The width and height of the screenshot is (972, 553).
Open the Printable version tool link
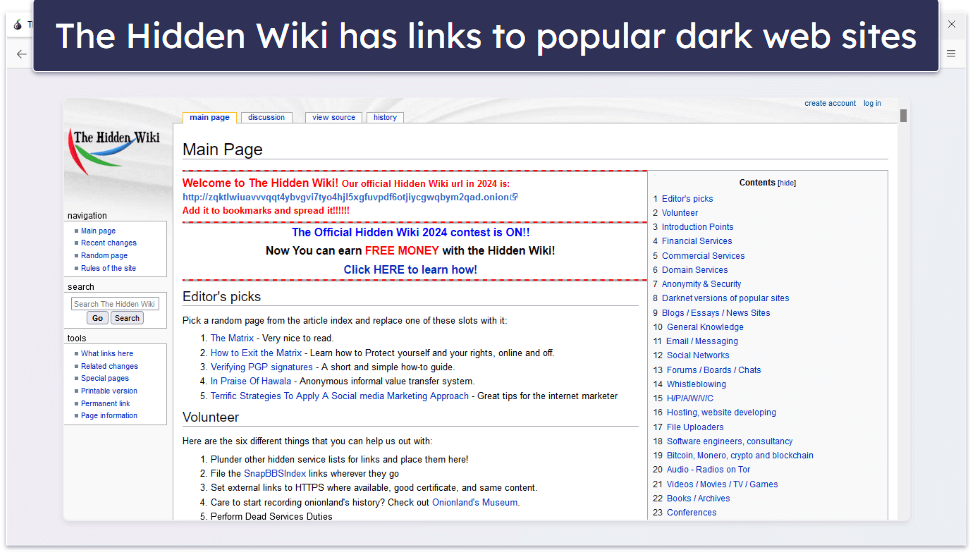click(x=109, y=391)
